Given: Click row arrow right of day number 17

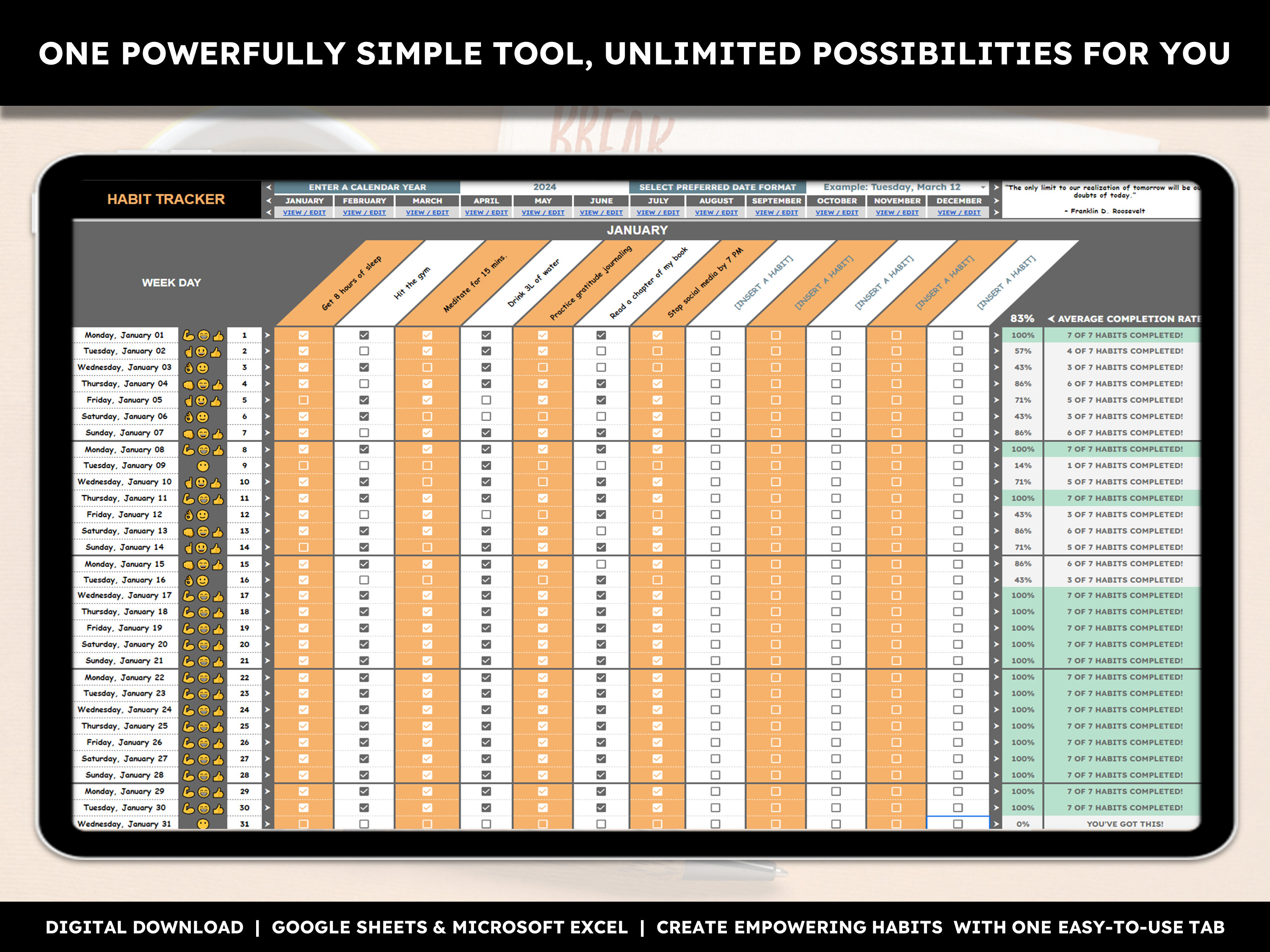Looking at the screenshot, I should coord(268,596).
